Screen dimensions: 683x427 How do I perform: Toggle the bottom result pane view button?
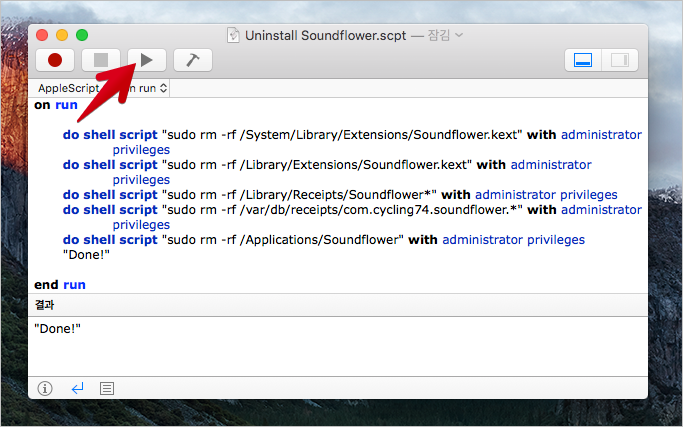coord(583,60)
